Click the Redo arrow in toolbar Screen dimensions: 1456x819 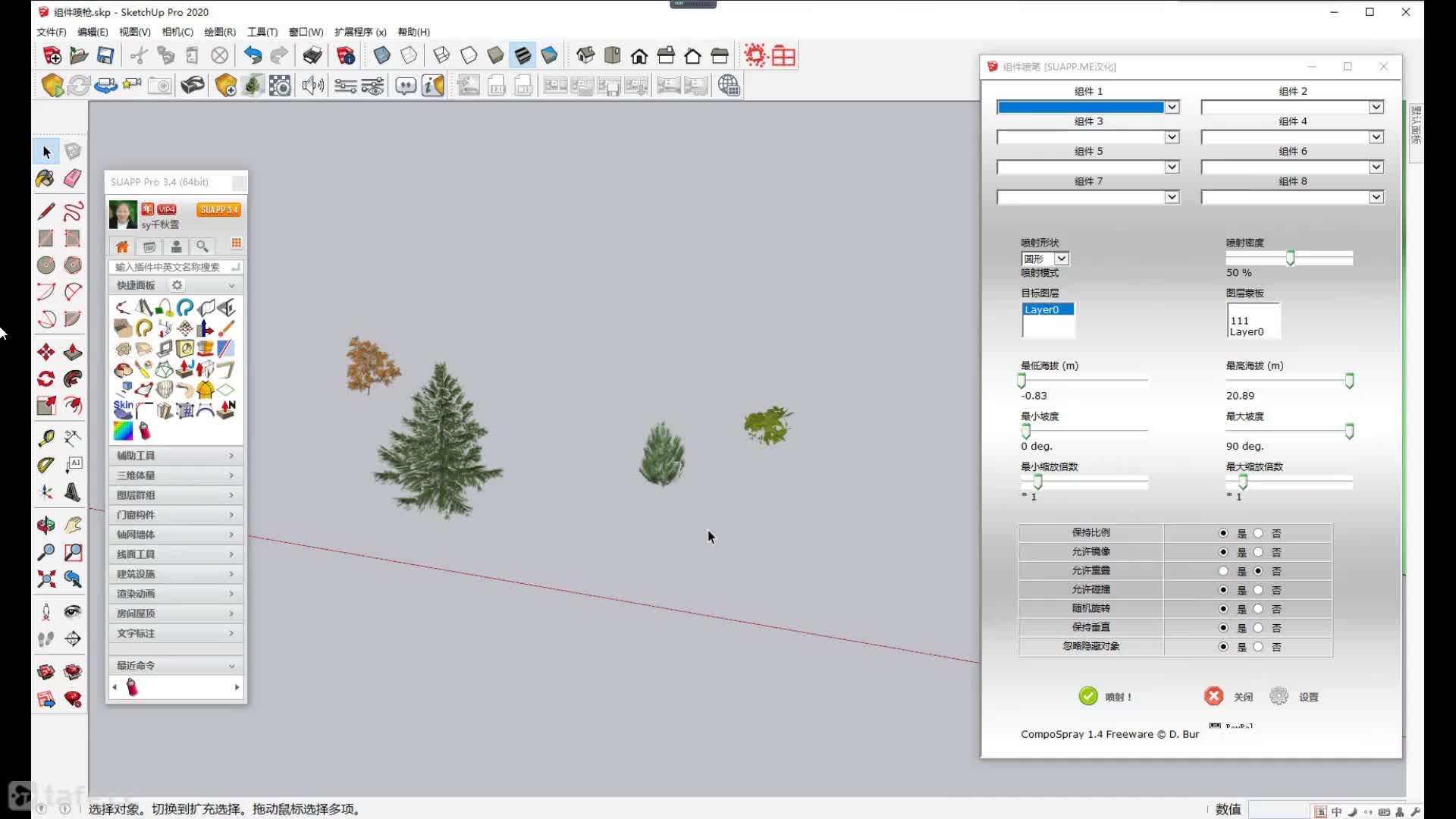279,55
